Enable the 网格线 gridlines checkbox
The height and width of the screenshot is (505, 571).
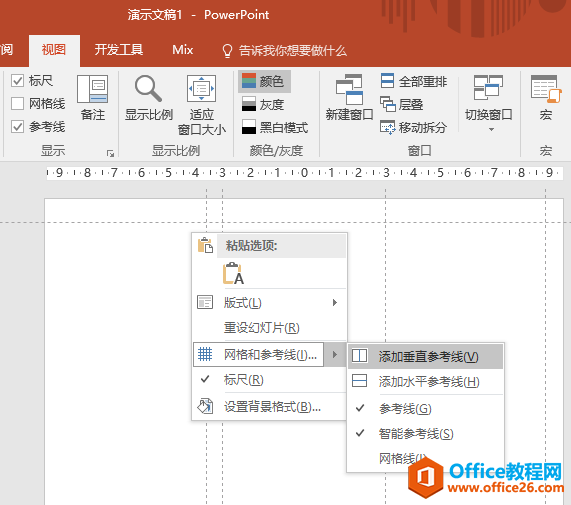(x=17, y=103)
